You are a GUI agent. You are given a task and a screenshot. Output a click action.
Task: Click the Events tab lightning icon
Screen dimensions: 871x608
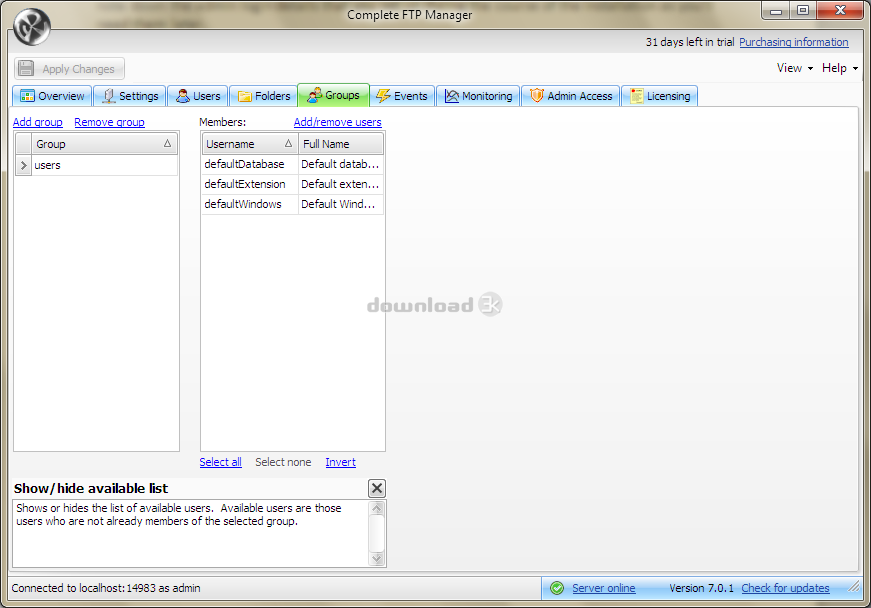tap(383, 96)
